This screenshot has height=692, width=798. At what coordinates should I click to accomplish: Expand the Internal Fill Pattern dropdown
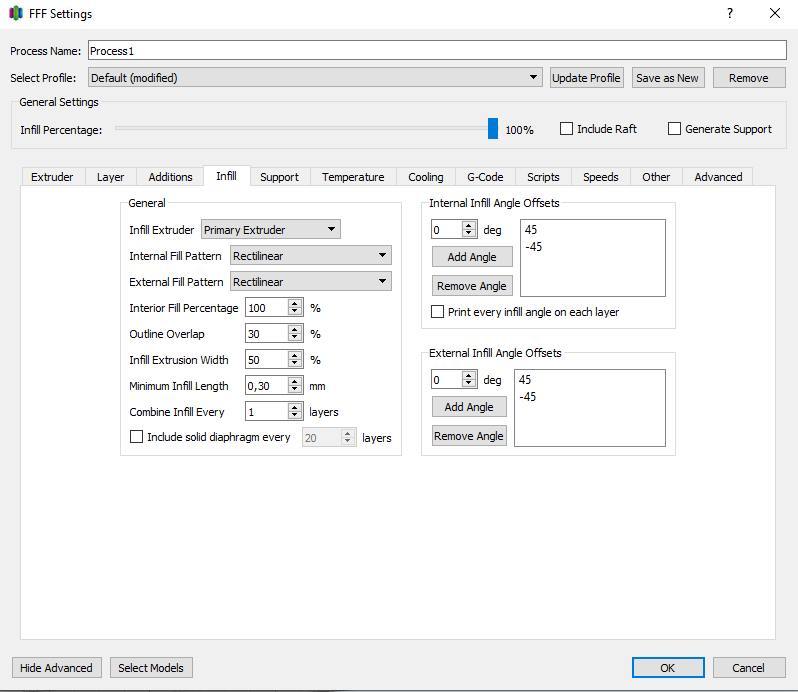click(x=311, y=256)
